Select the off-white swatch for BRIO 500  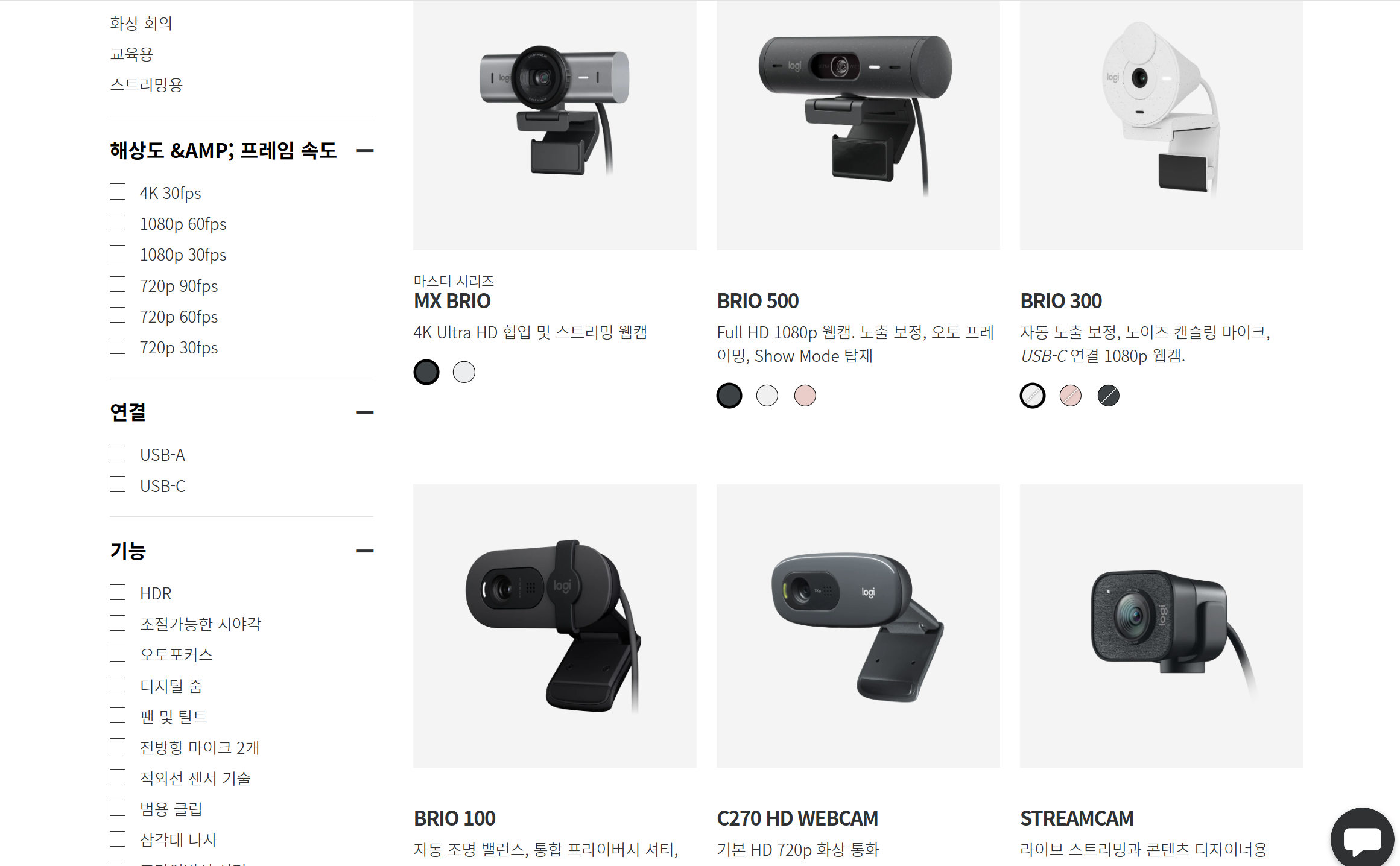767,396
